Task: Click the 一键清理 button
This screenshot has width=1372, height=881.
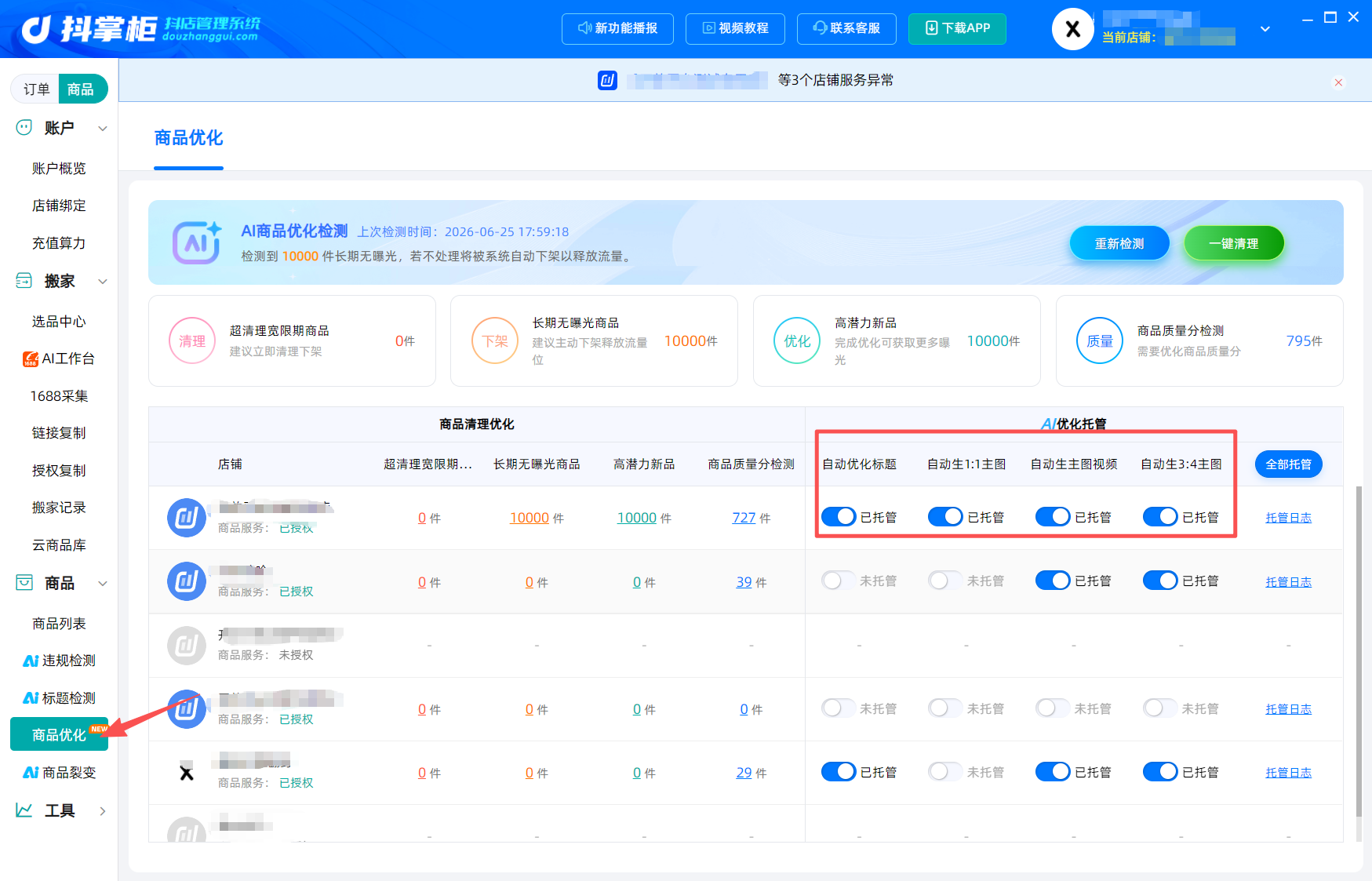Action: [x=1233, y=243]
